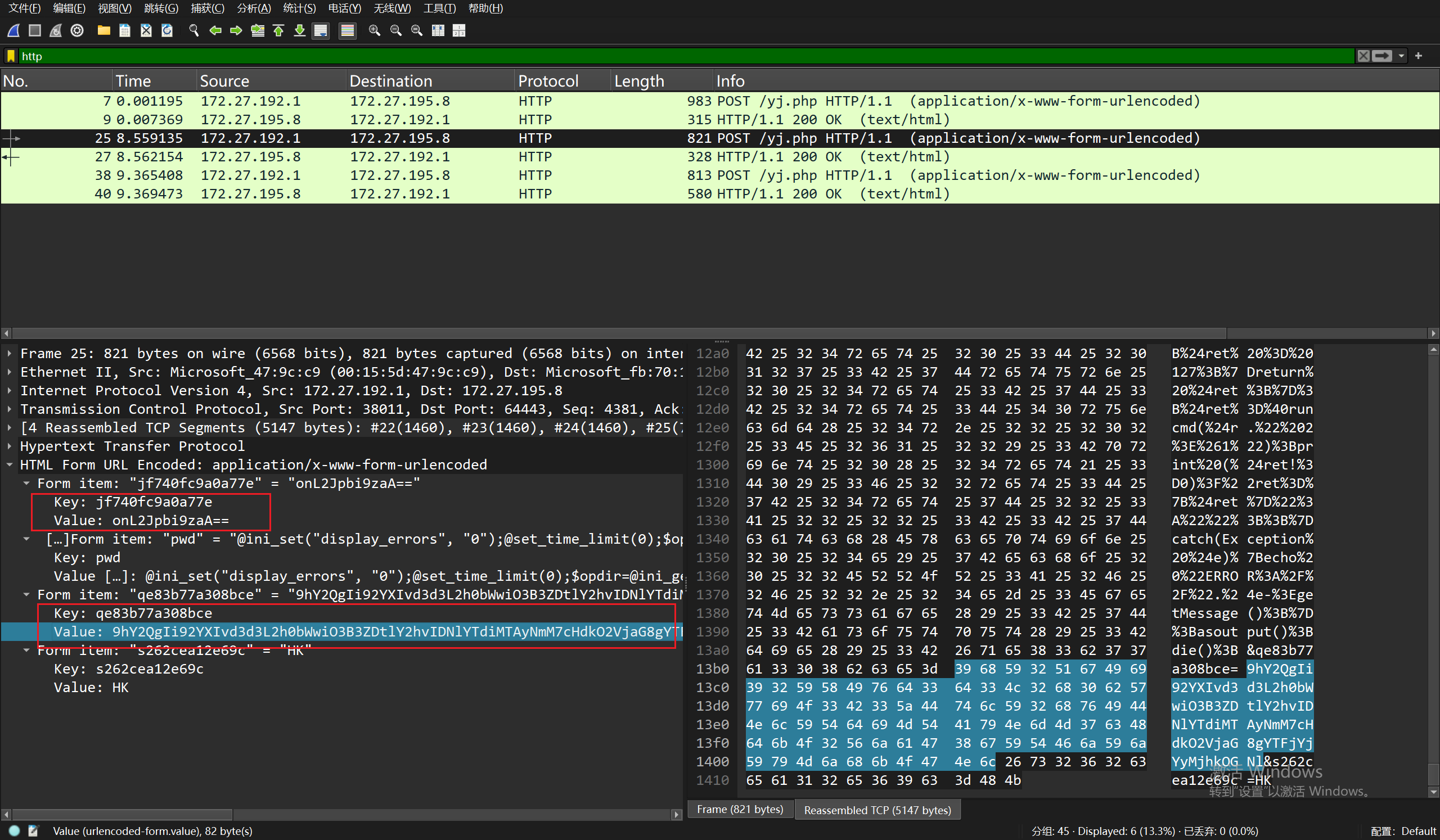Screen dimensions: 1440x840
Task: Clear the http display filter
Action: point(1364,56)
